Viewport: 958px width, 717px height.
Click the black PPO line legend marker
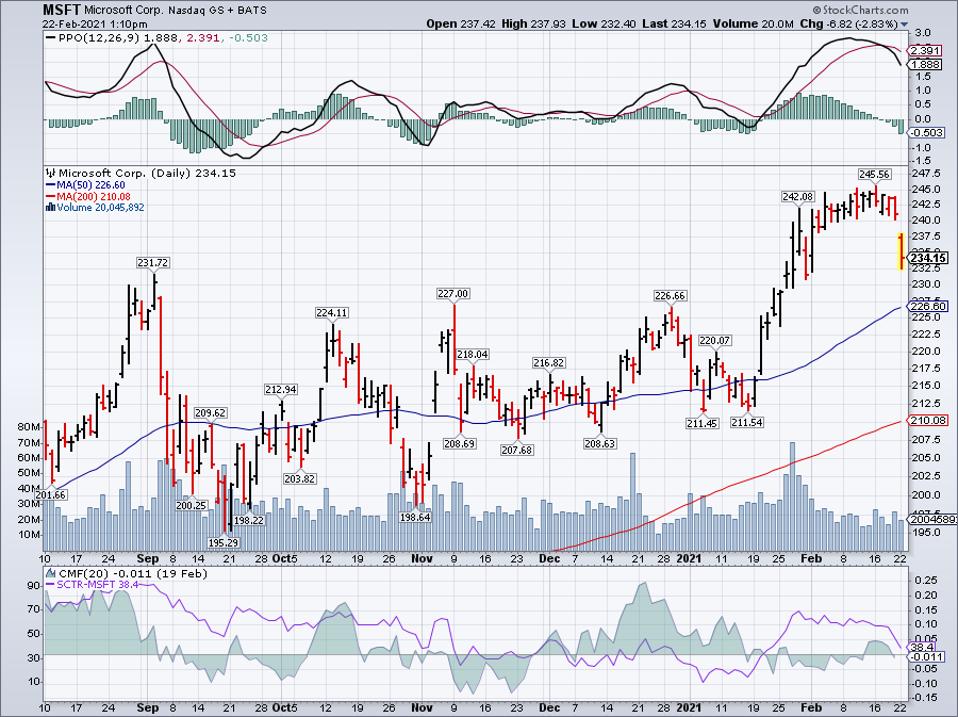point(51,38)
